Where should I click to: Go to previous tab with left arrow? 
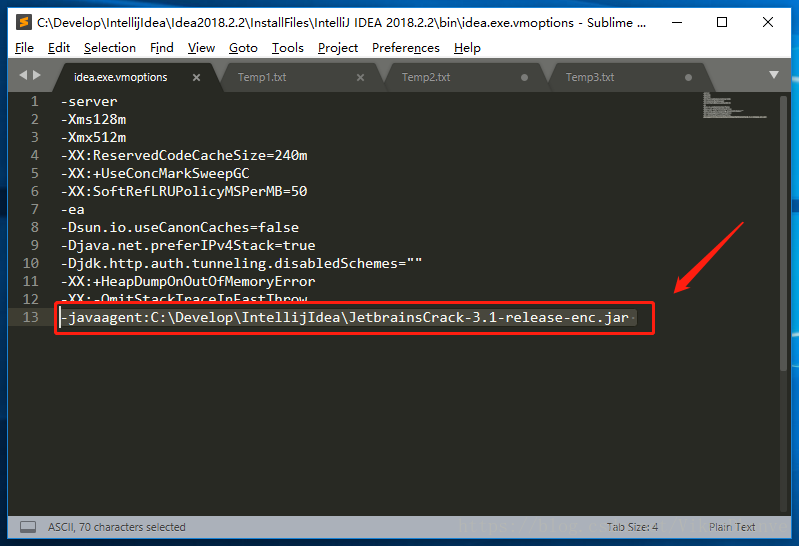coord(23,75)
